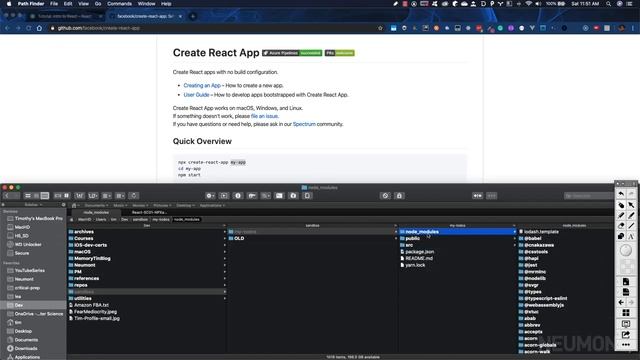Expand the public folder arrow
The width and height of the screenshot is (640, 360).
point(514,238)
